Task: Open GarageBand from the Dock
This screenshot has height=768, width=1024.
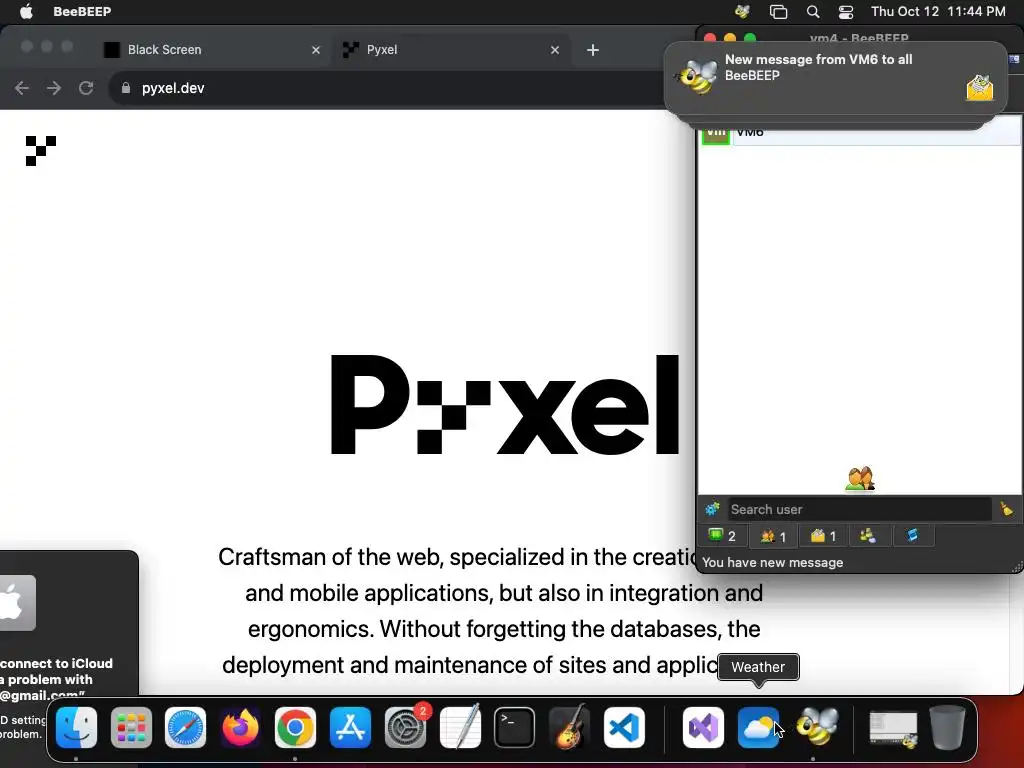Action: pyautogui.click(x=569, y=728)
